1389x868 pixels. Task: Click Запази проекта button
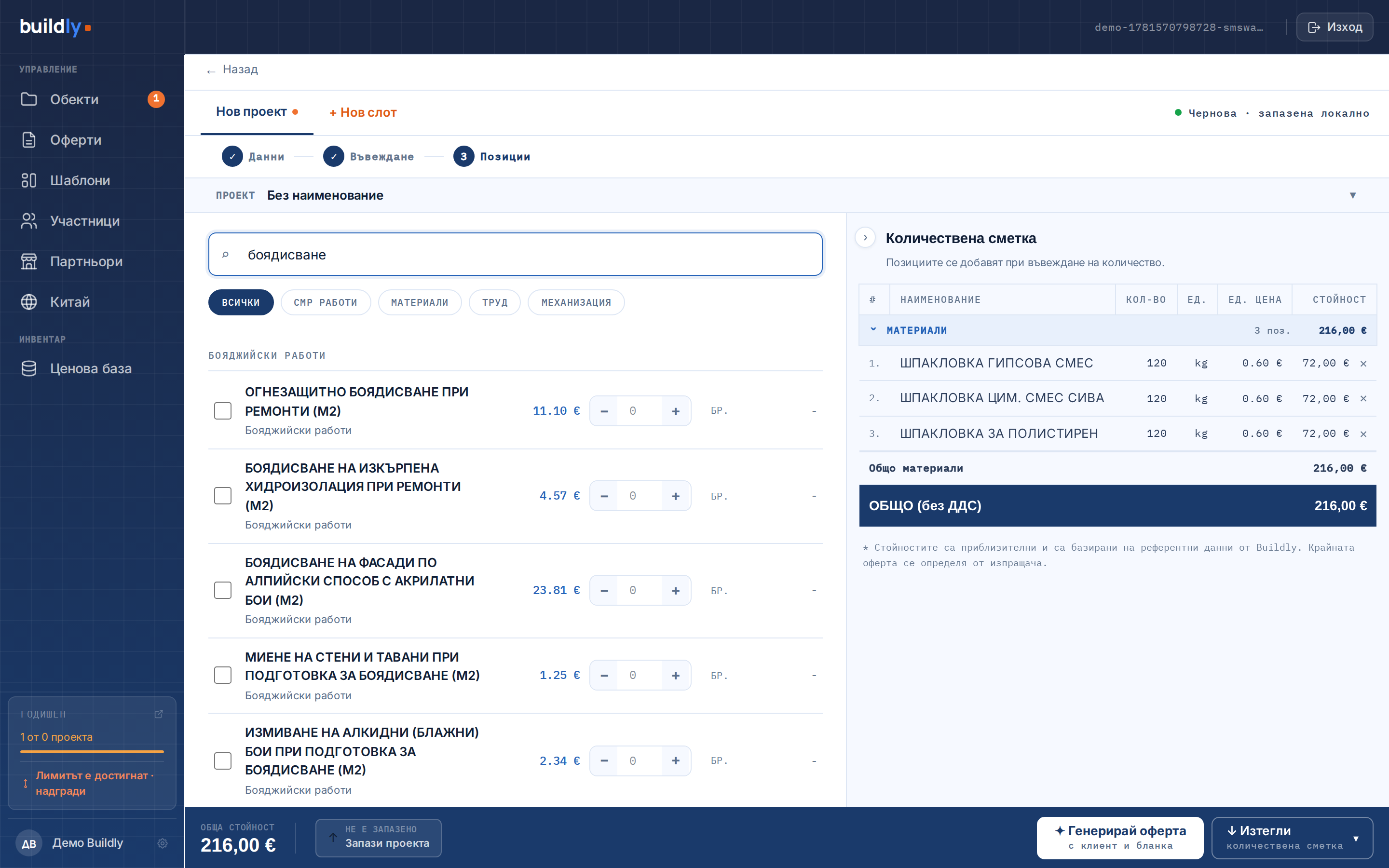click(x=378, y=838)
